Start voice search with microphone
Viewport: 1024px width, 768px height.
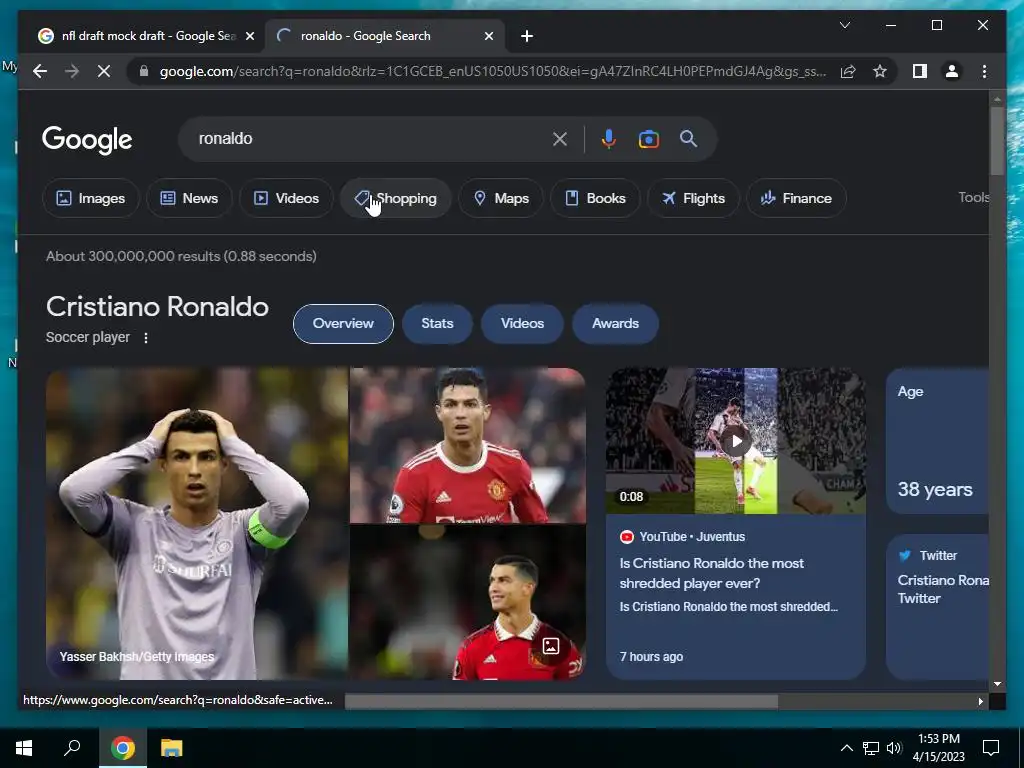point(609,138)
